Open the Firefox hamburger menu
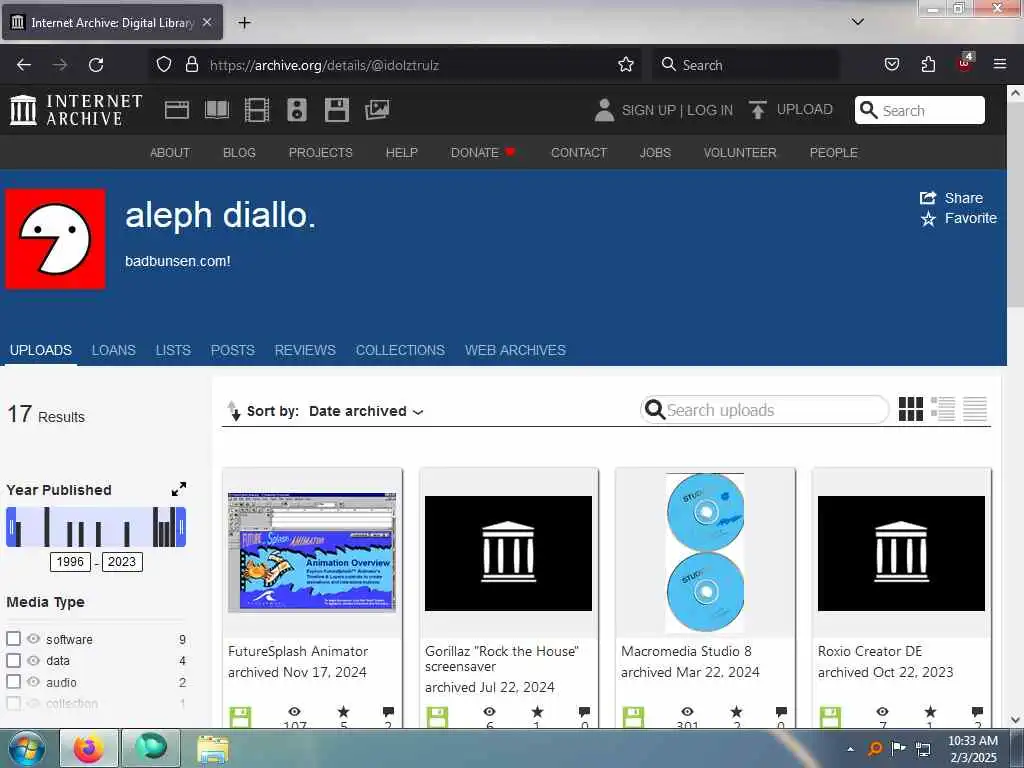The height and width of the screenshot is (768, 1024). coord(999,64)
